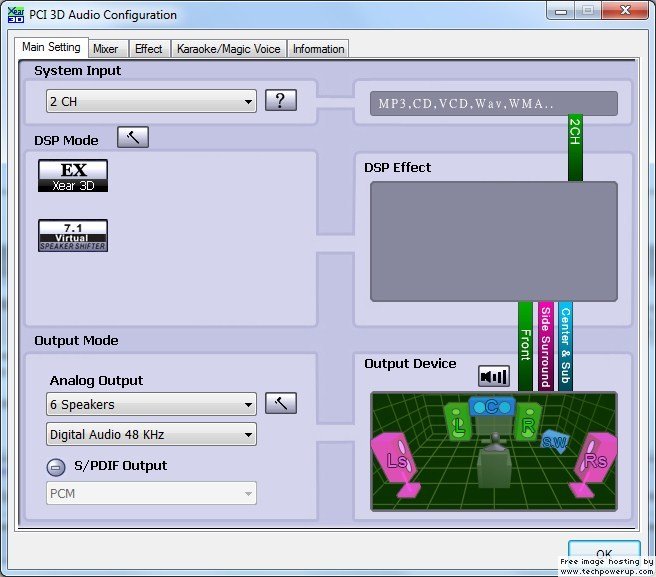This screenshot has width=656, height=577.
Task: Click the speaker test volume icon
Action: click(x=494, y=376)
